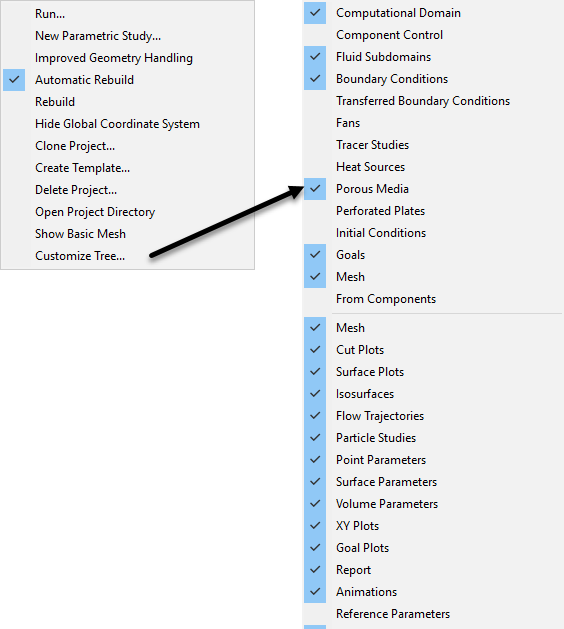Click Clone Project... entry
The height and width of the screenshot is (629, 564).
(x=75, y=146)
